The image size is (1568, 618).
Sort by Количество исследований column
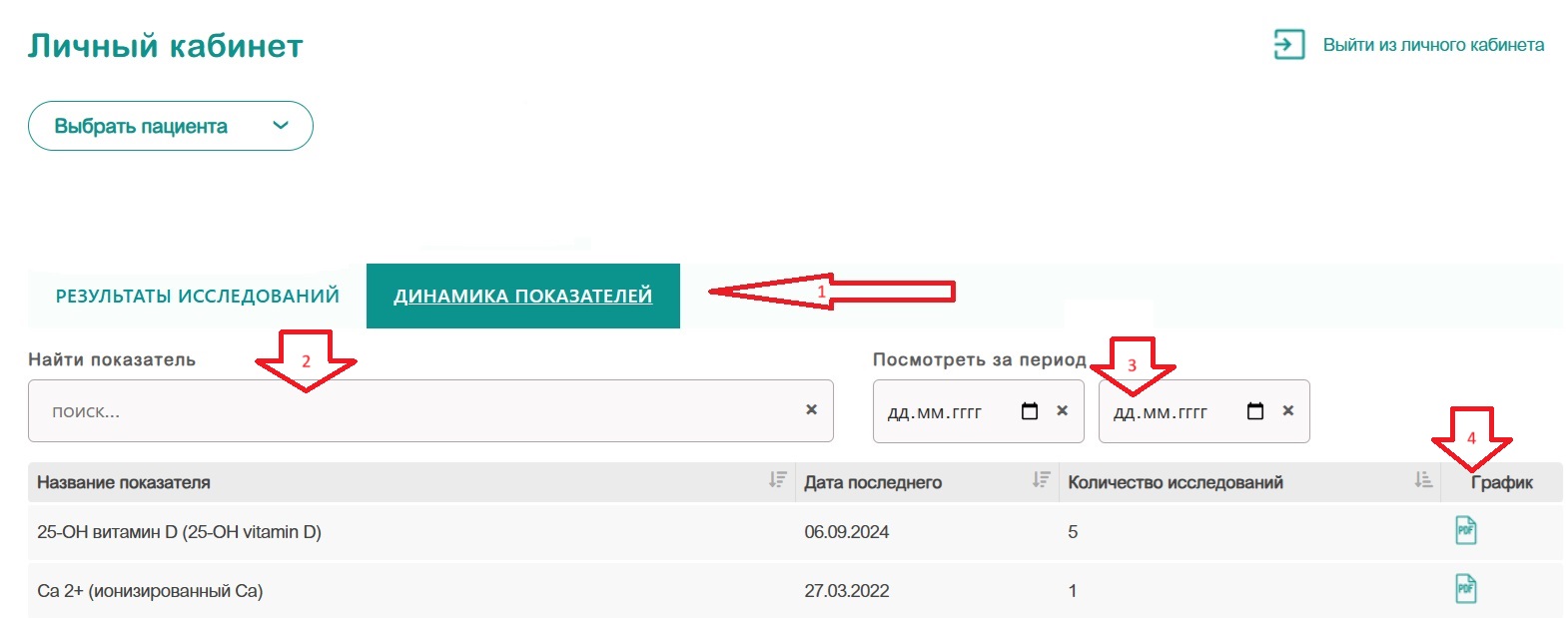click(1423, 480)
